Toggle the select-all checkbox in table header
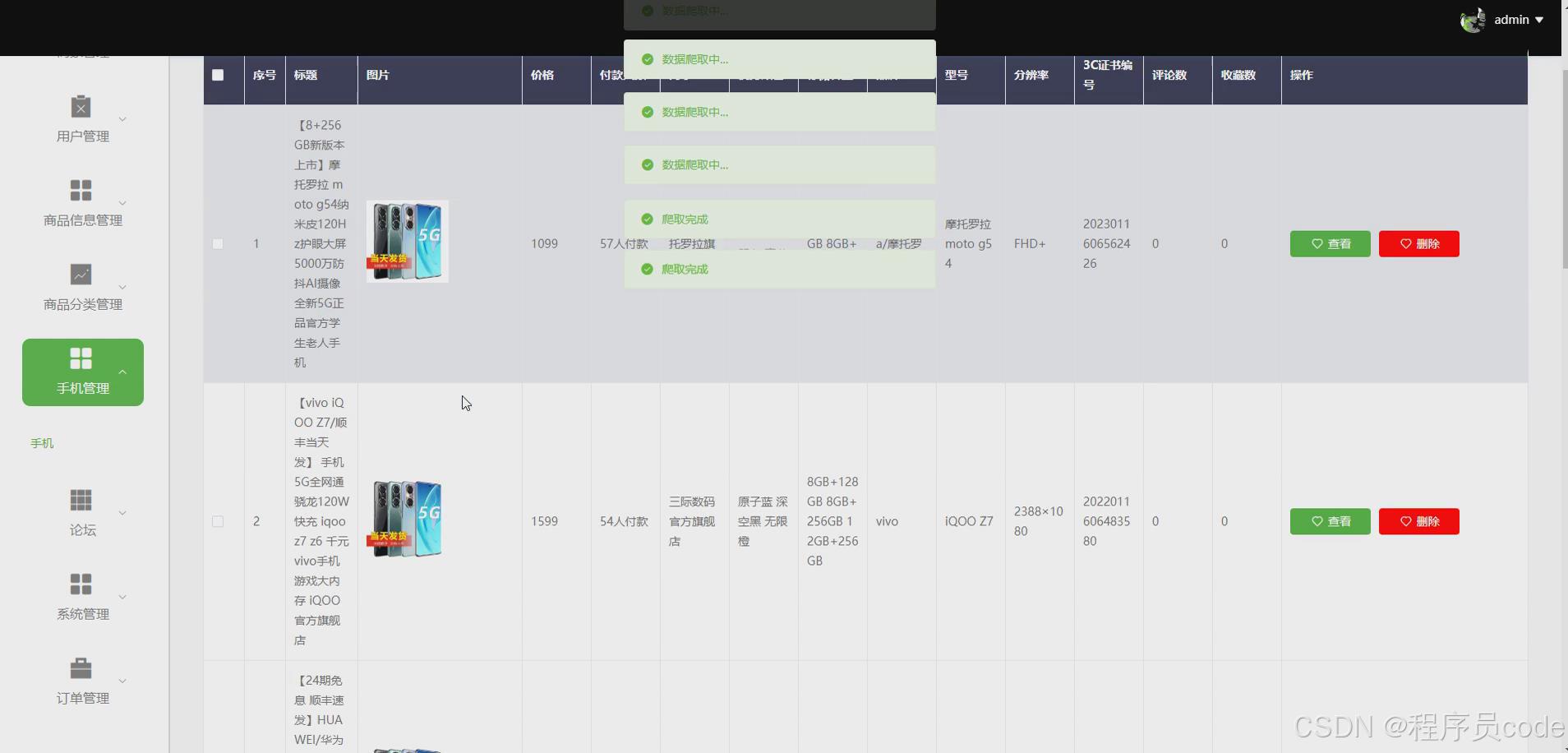The width and height of the screenshot is (1568, 753). tap(218, 75)
